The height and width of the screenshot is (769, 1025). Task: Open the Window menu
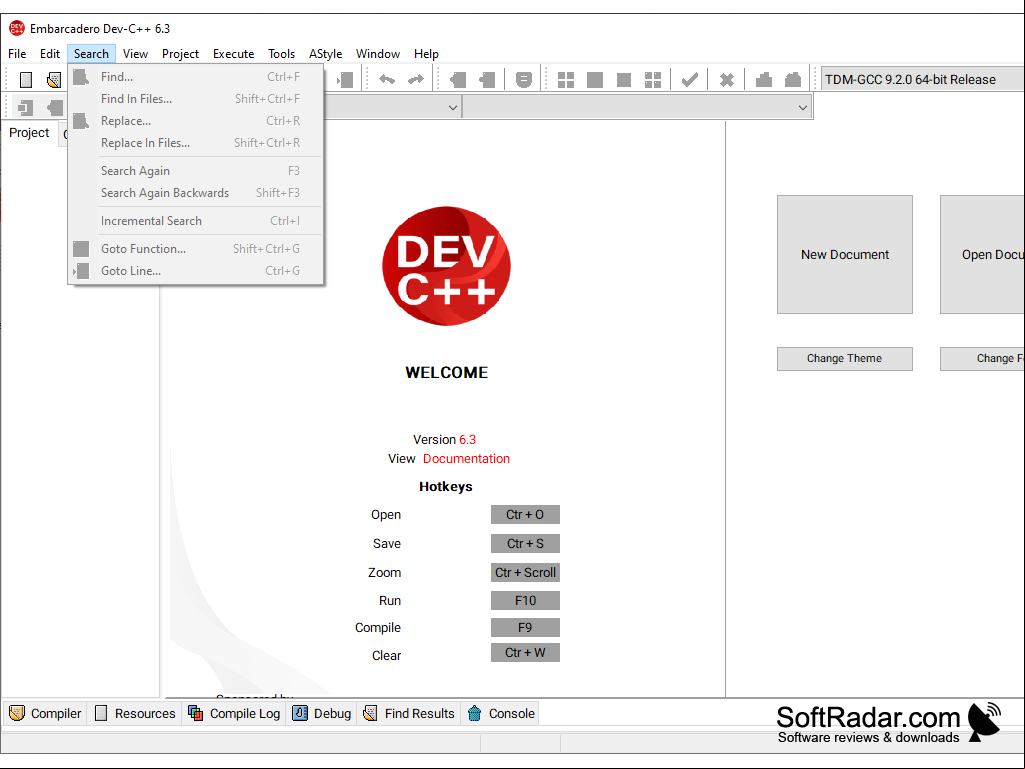tap(378, 54)
